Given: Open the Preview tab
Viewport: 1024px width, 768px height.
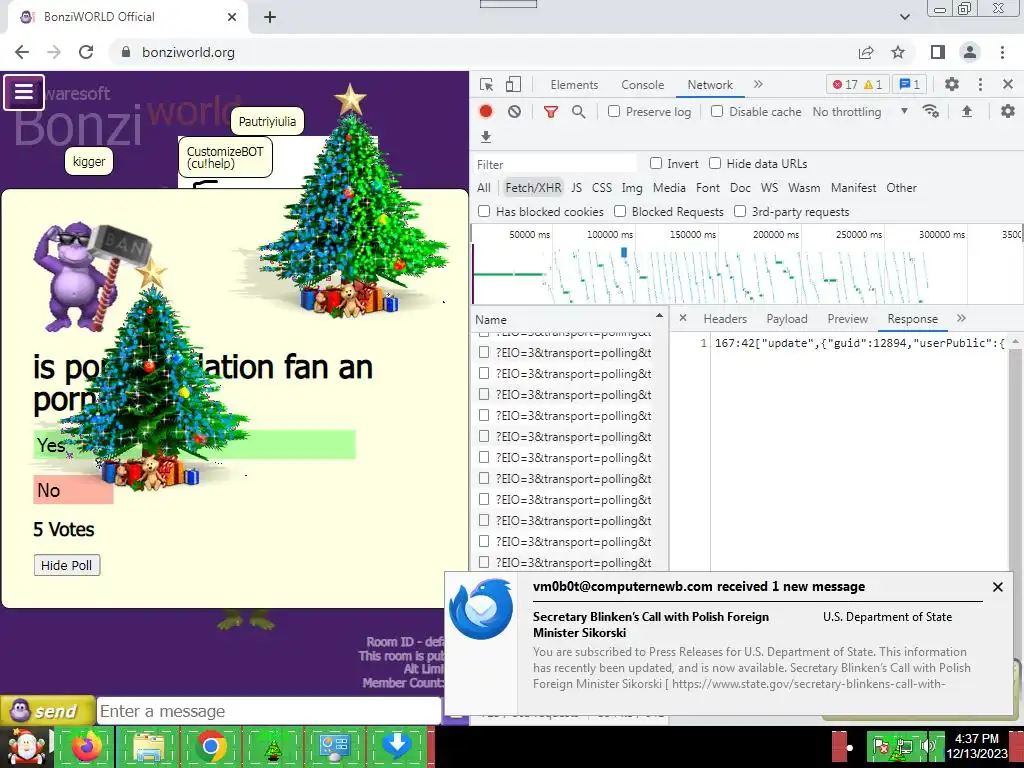Looking at the screenshot, I should click(x=848, y=319).
